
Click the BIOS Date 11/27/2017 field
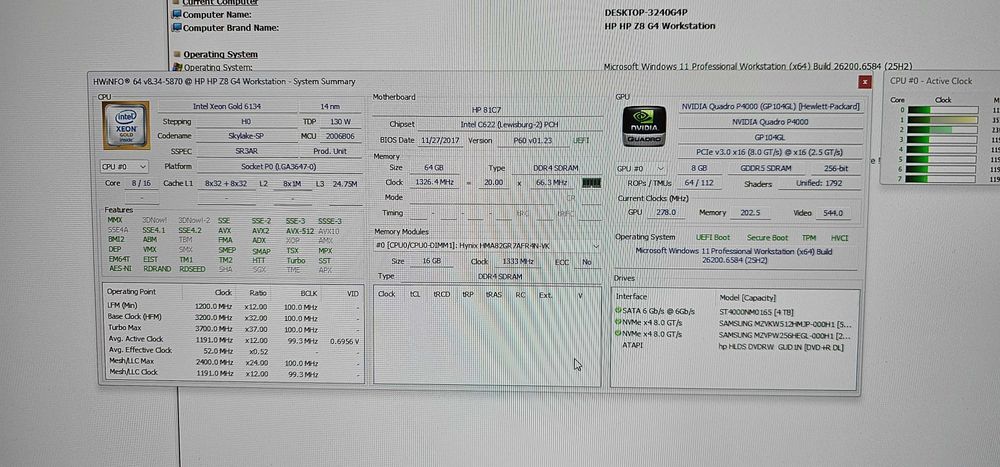[x=442, y=140]
